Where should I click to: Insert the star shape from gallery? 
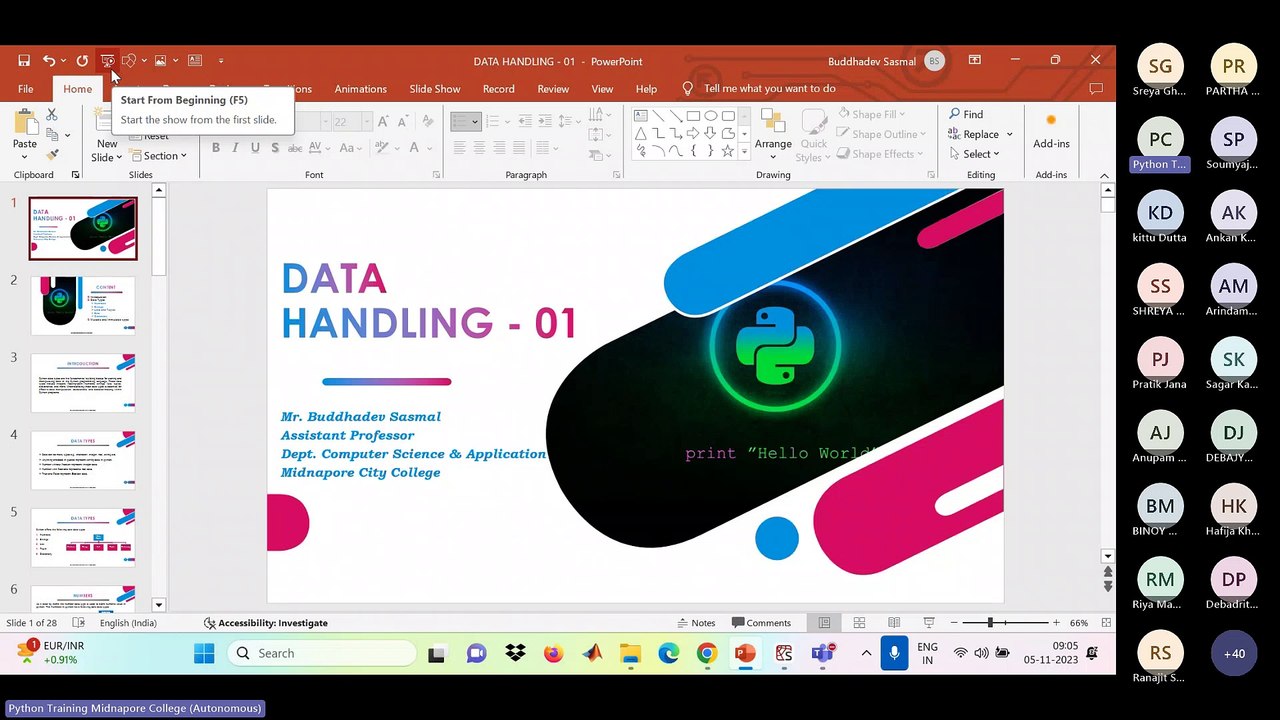pyautogui.click(x=728, y=152)
